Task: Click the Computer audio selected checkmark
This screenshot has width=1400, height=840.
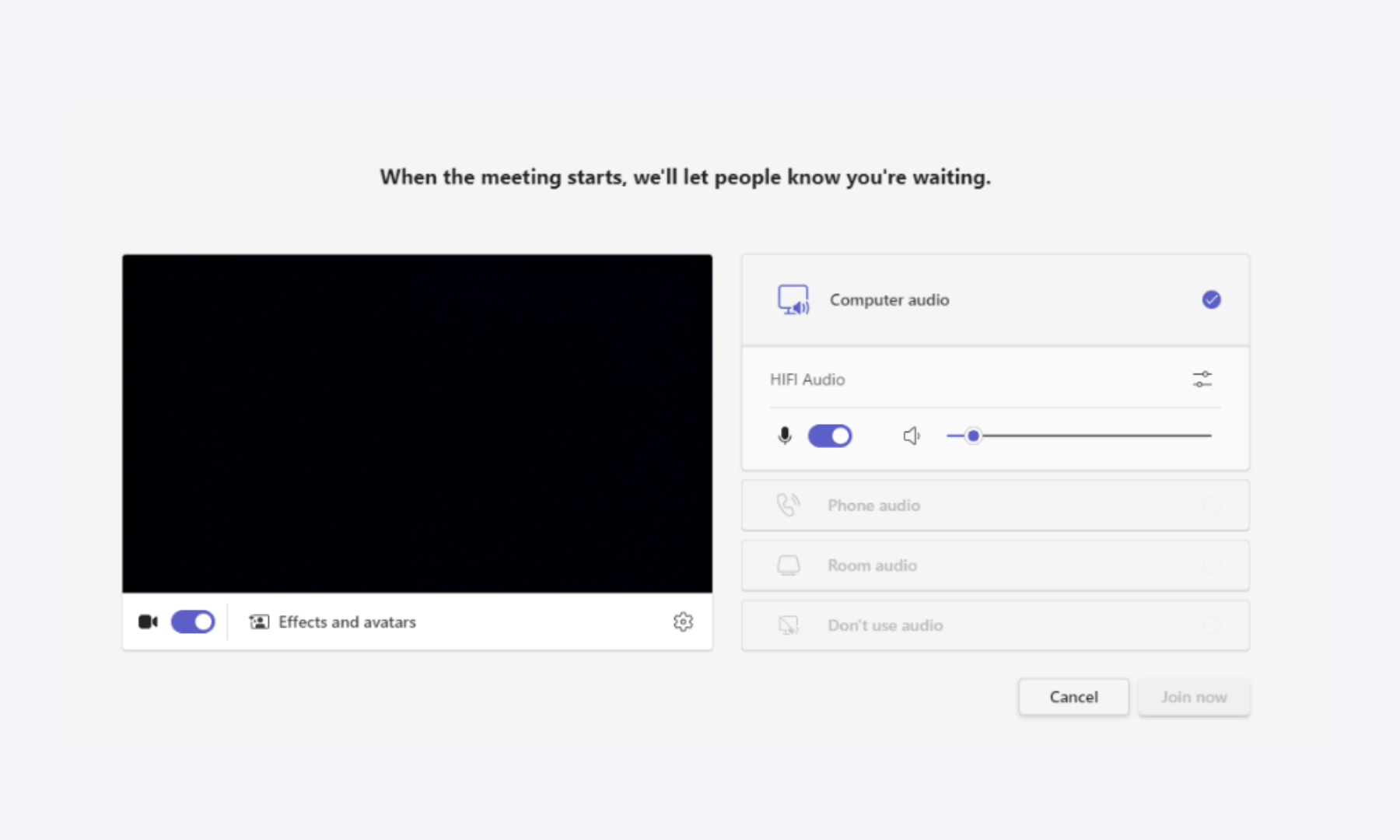Action: click(1211, 299)
